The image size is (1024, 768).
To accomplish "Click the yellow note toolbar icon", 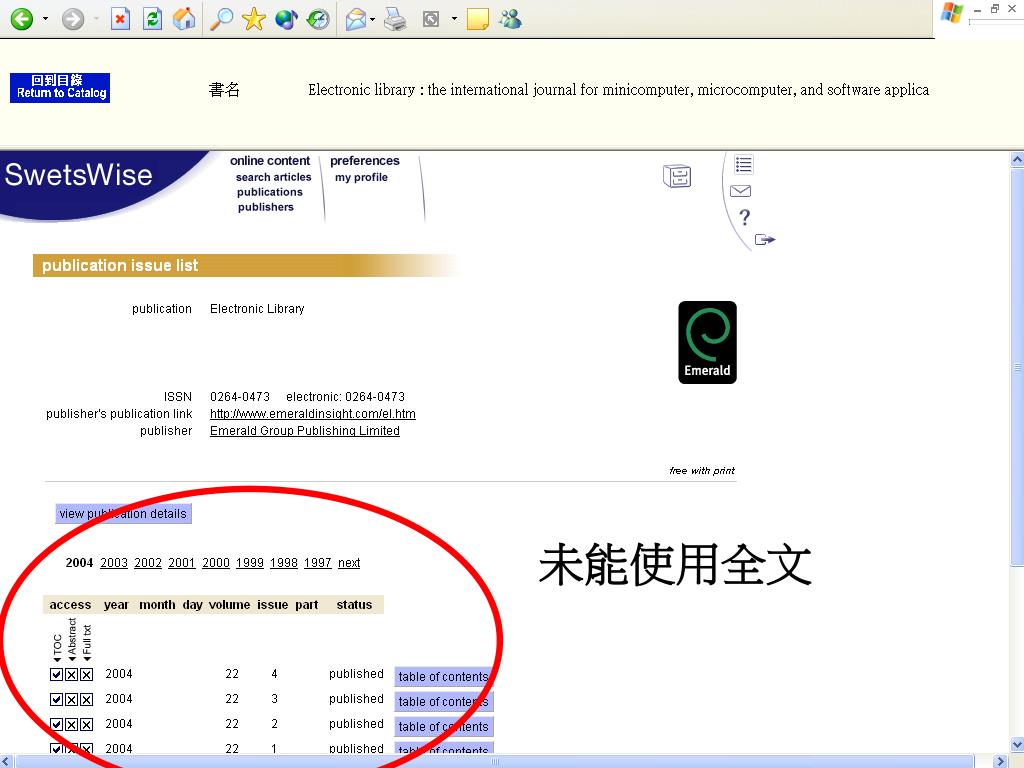I will (478, 19).
